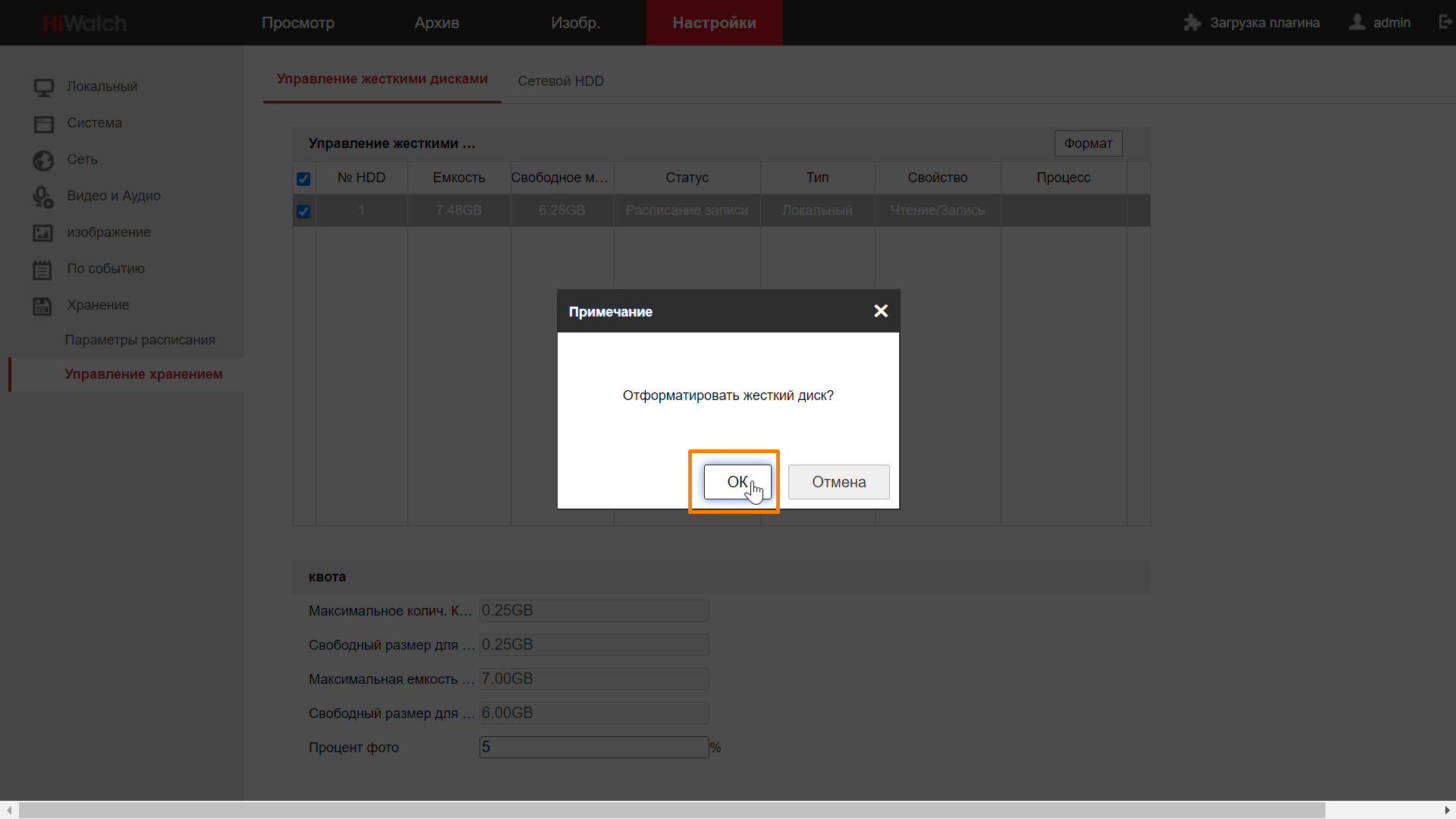This screenshot has height=819, width=1456.
Task: Click the Максимальное колич. field 0.25GB
Action: tap(594, 610)
